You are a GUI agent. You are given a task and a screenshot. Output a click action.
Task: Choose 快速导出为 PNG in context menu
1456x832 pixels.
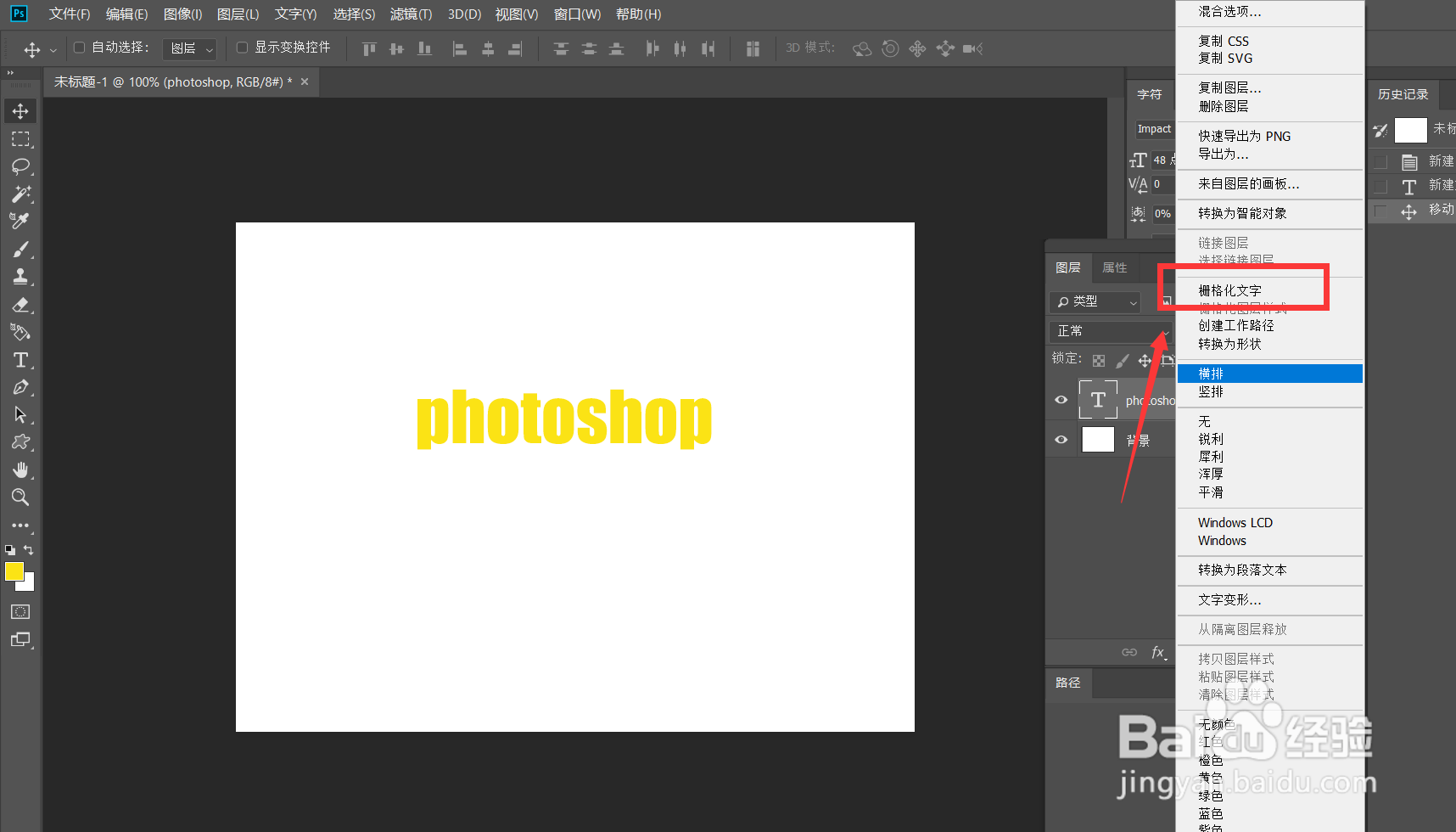(x=1244, y=136)
